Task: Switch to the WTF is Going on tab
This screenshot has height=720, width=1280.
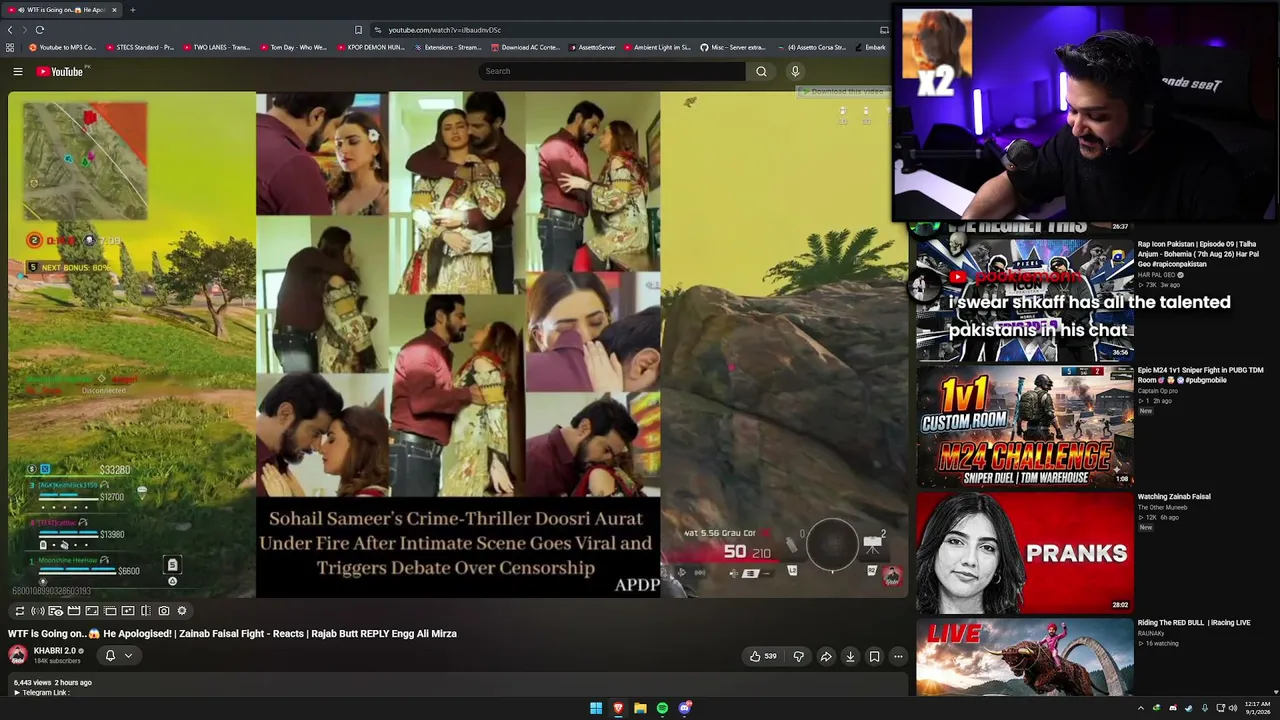Action: 62,10
